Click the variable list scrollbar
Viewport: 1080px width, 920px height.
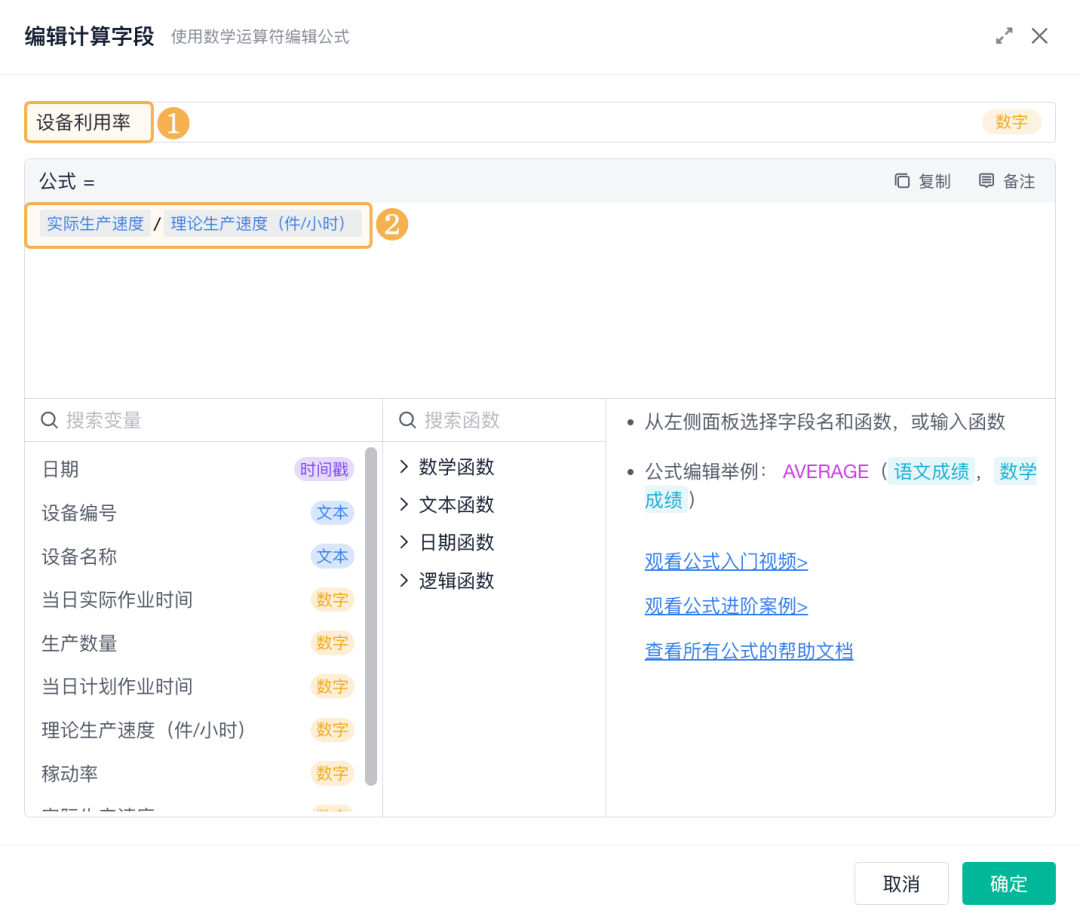pos(371,616)
